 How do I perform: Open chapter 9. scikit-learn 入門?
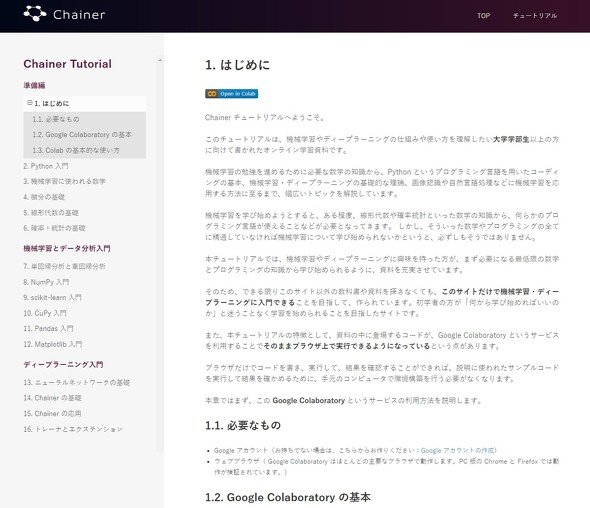point(52,297)
